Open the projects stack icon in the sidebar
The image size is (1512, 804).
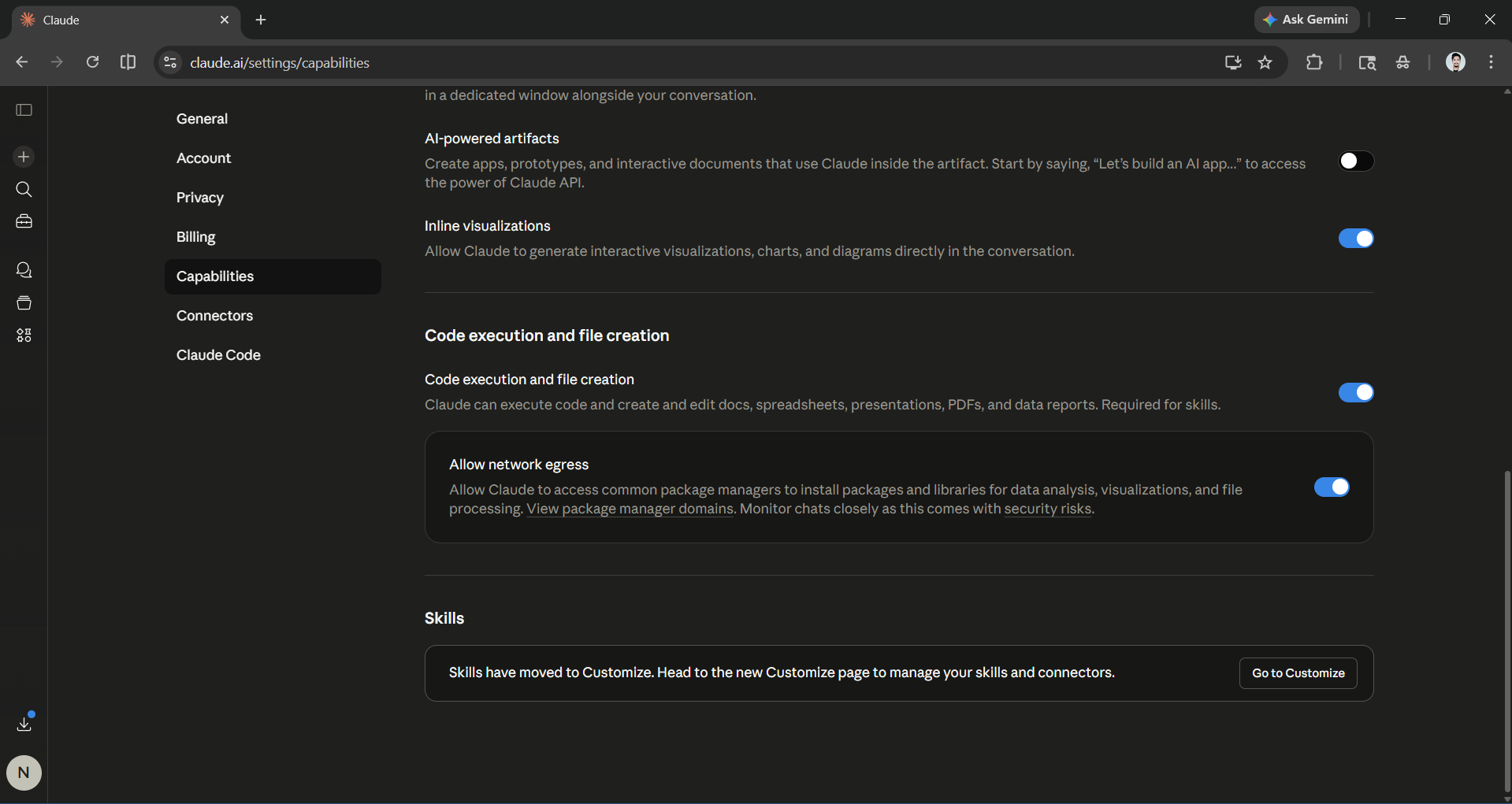pyautogui.click(x=24, y=303)
